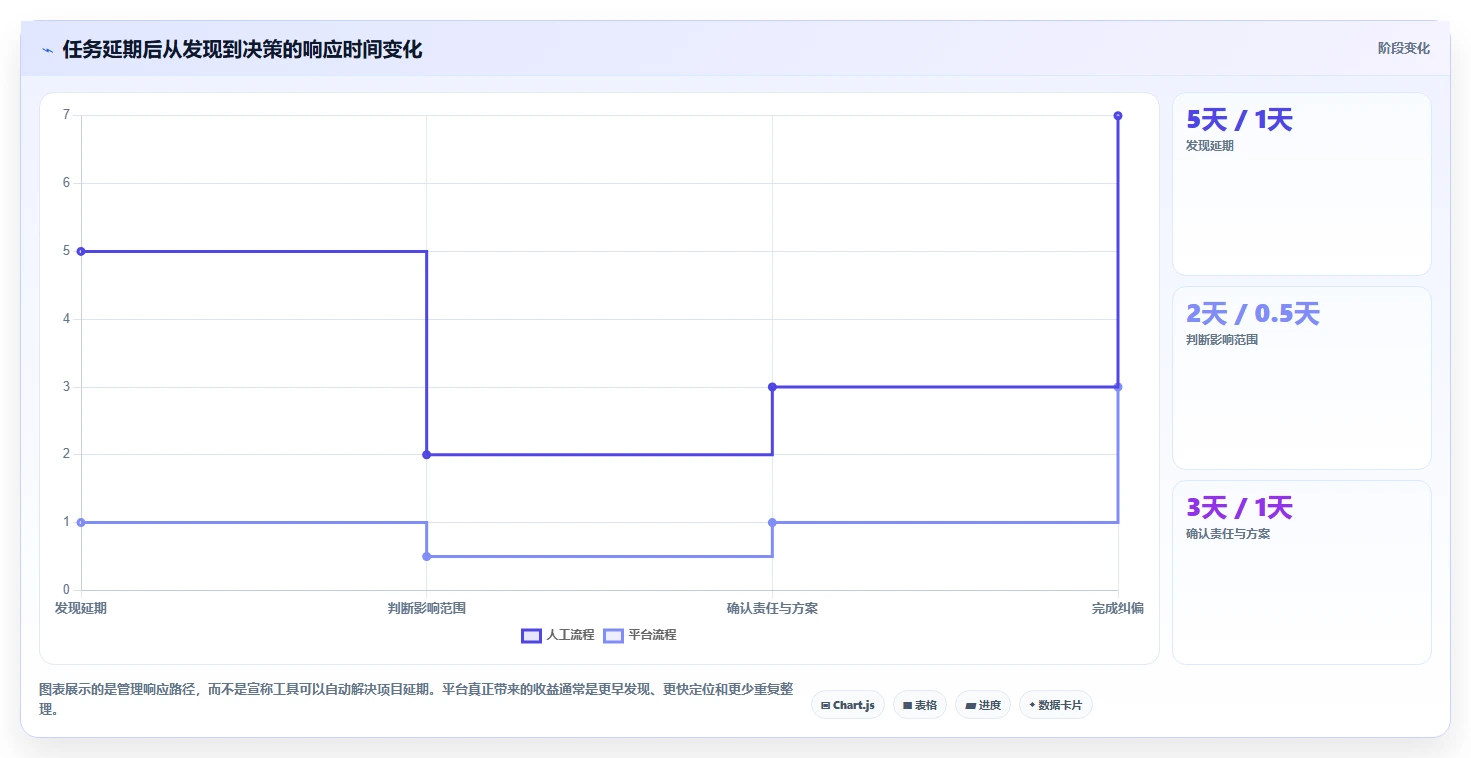1471x758 pixels.
Task: Click the 平台流程 legend label text
Action: [x=652, y=635]
